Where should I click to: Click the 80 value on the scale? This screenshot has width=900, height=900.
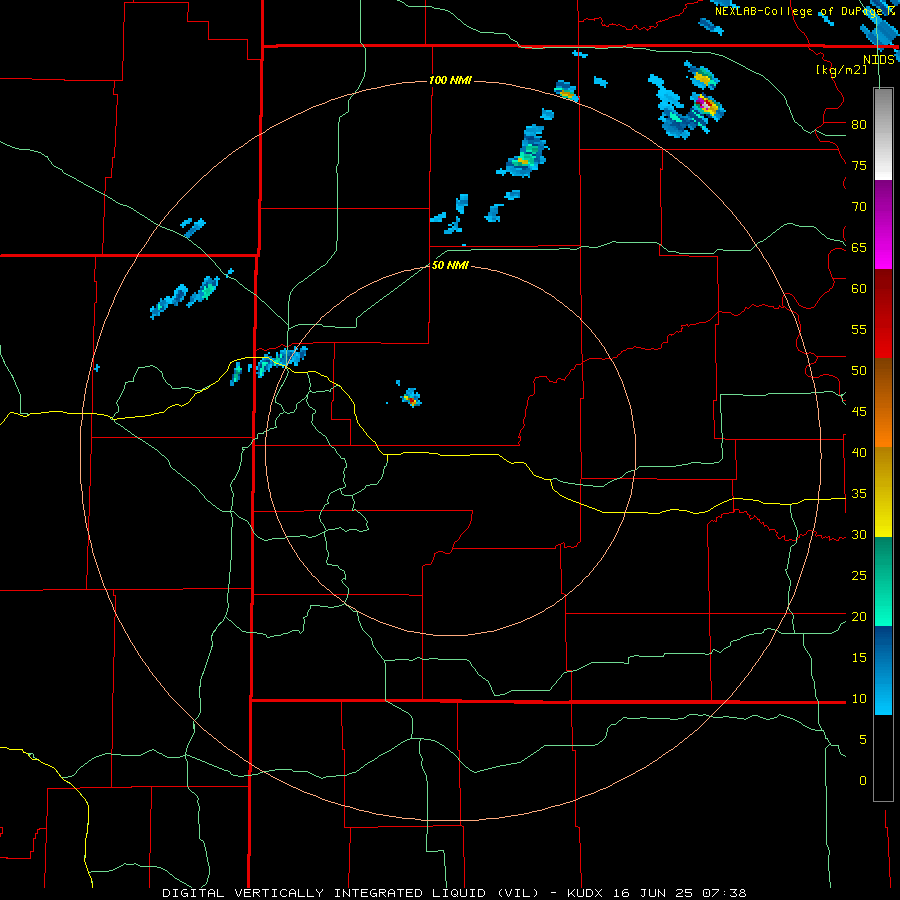(859, 125)
